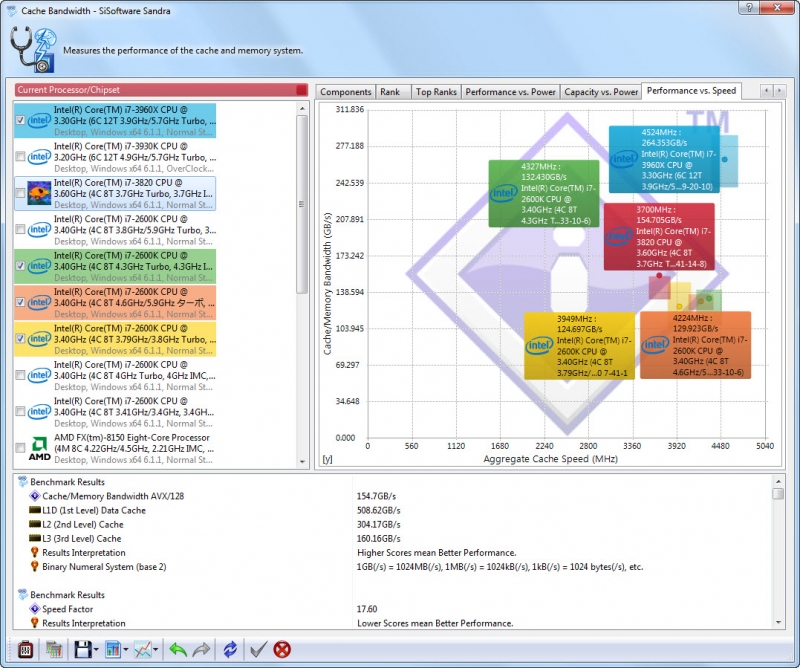Click the Speed Factor diamond icon

(35, 609)
